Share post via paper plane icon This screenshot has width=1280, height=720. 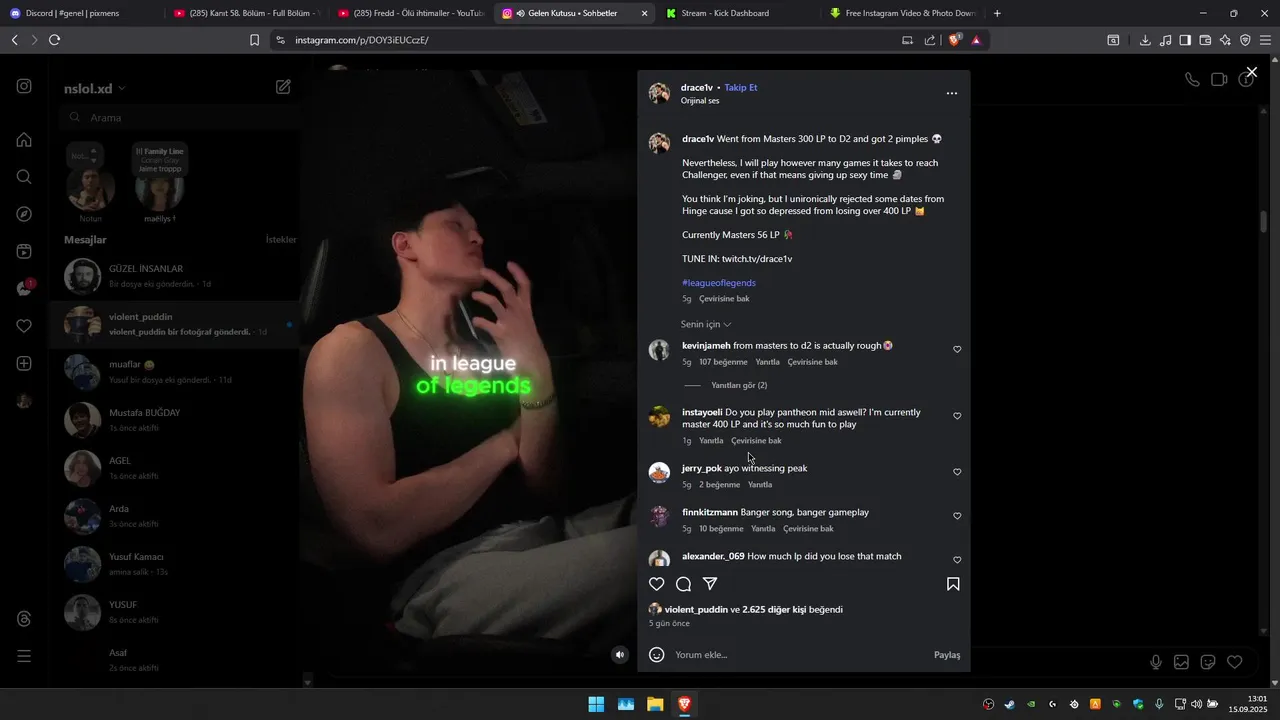(x=710, y=584)
